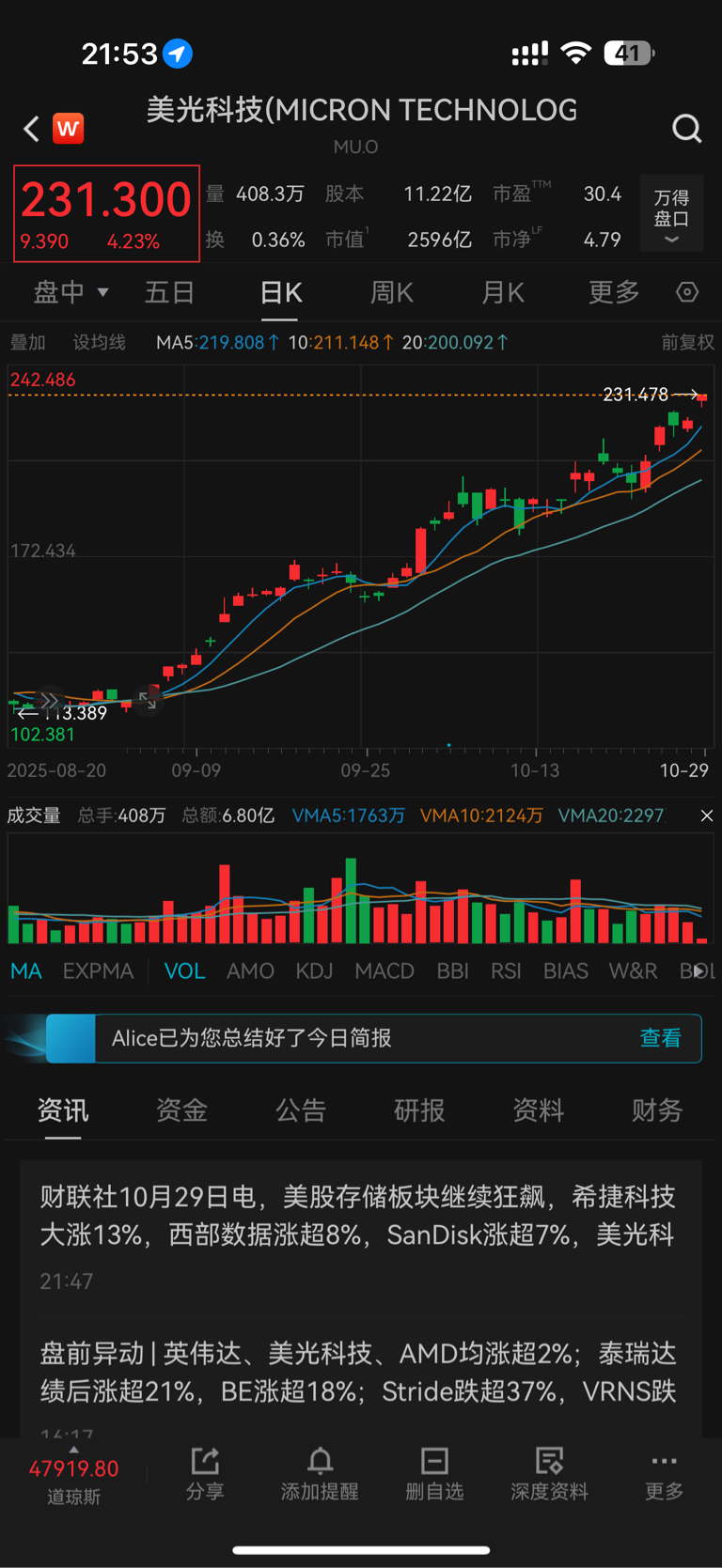This screenshot has height=1568, width=722.
Task: Open chart settings hexagon icon
Action: (x=687, y=292)
